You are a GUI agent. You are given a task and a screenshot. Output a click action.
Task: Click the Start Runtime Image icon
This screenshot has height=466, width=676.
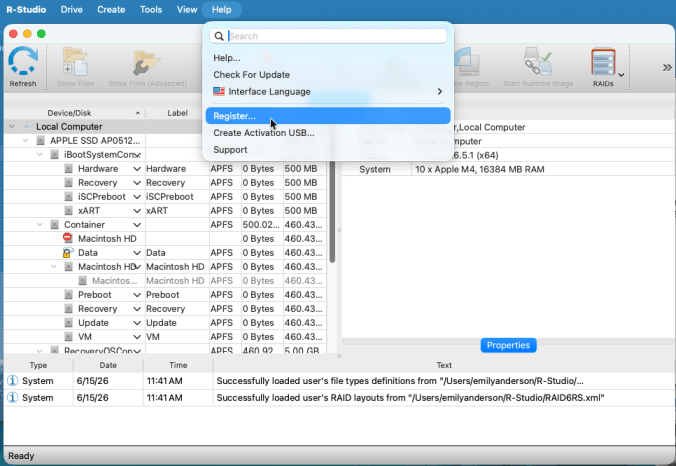(538, 62)
